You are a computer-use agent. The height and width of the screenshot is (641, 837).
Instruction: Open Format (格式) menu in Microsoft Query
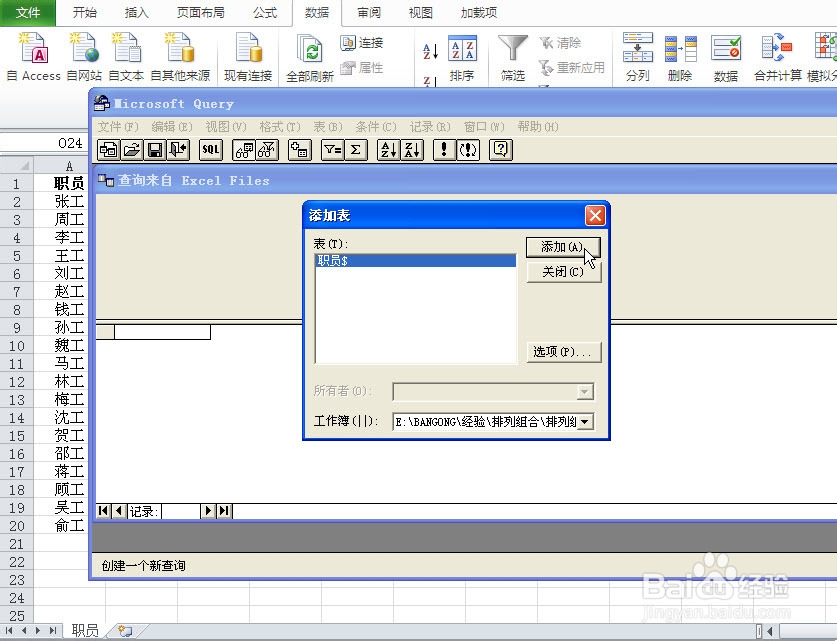coord(280,127)
